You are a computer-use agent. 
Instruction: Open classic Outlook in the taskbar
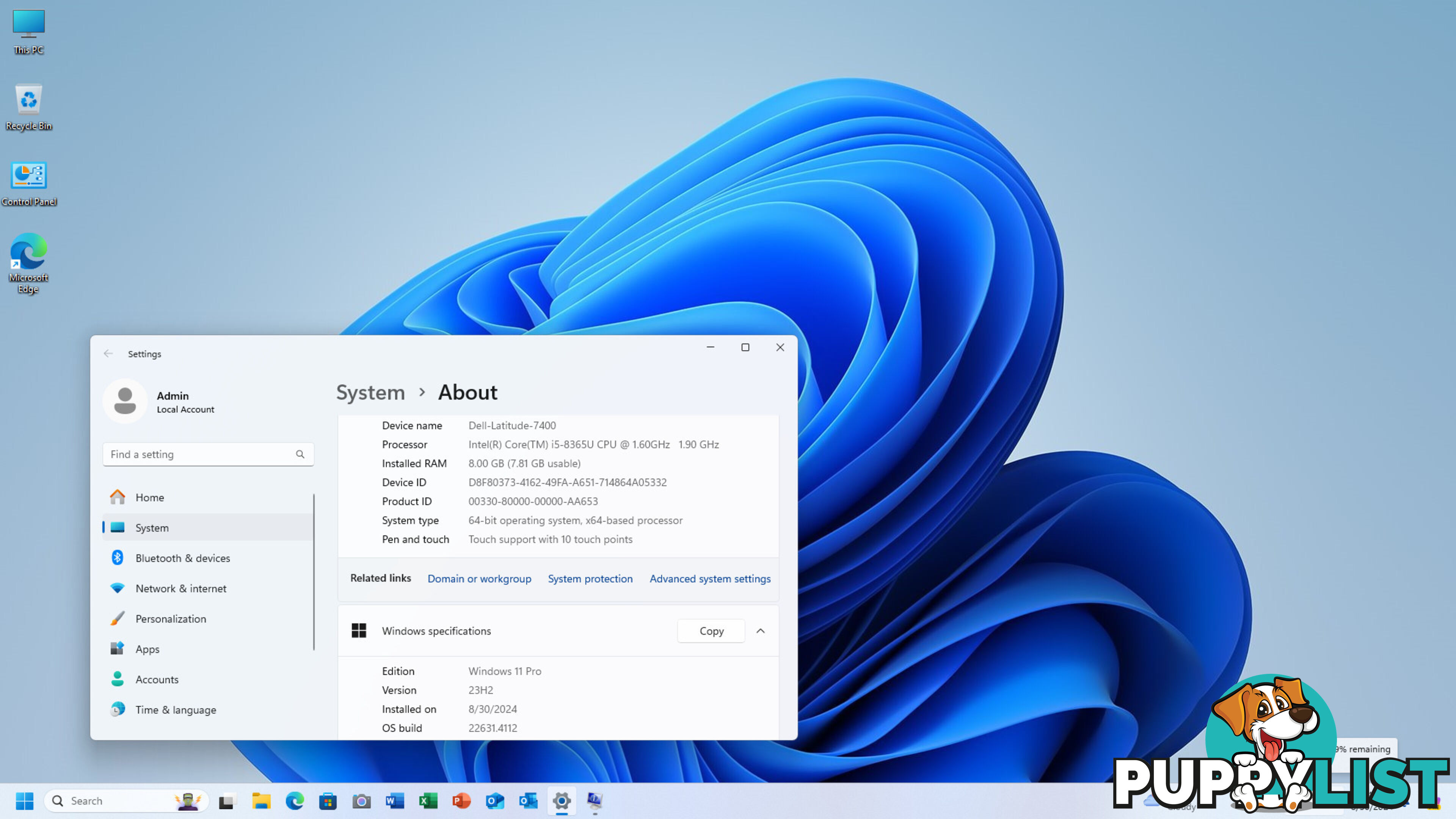point(528,800)
